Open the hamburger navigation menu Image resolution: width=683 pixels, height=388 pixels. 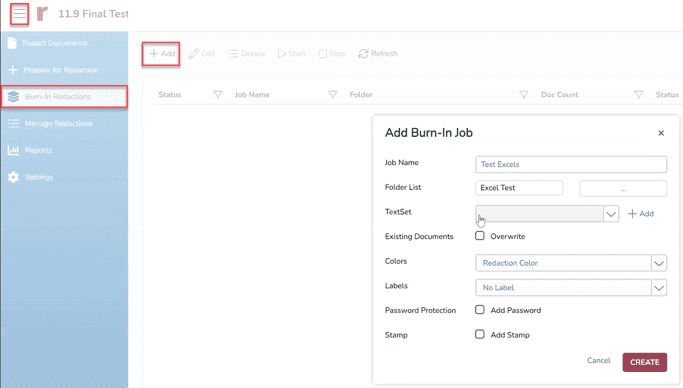[x=19, y=14]
